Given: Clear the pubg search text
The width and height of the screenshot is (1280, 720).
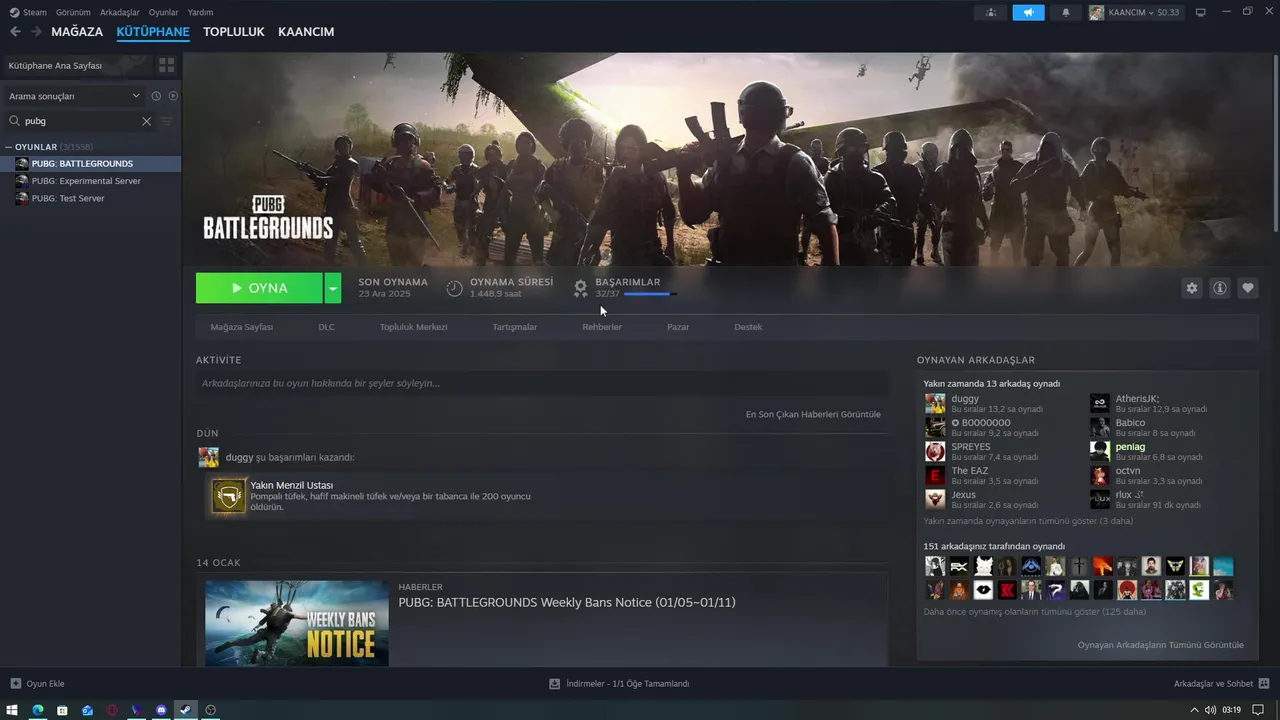Looking at the screenshot, I should point(146,121).
